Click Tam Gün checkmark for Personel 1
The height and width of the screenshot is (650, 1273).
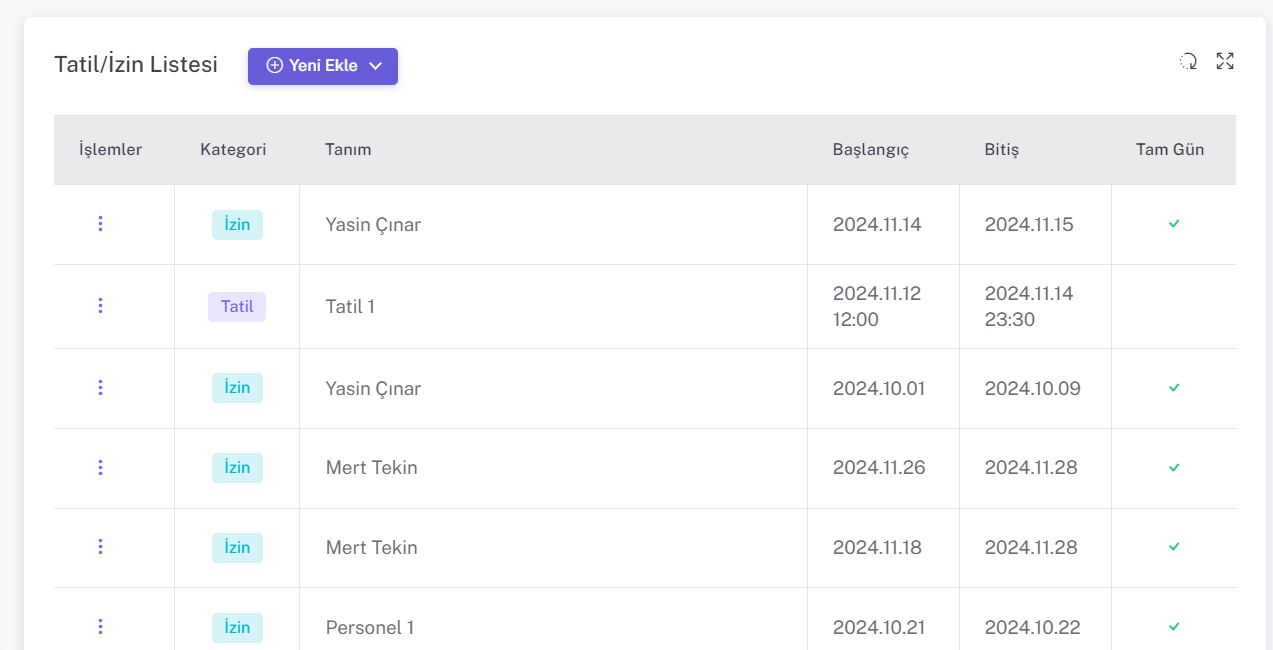1174,627
